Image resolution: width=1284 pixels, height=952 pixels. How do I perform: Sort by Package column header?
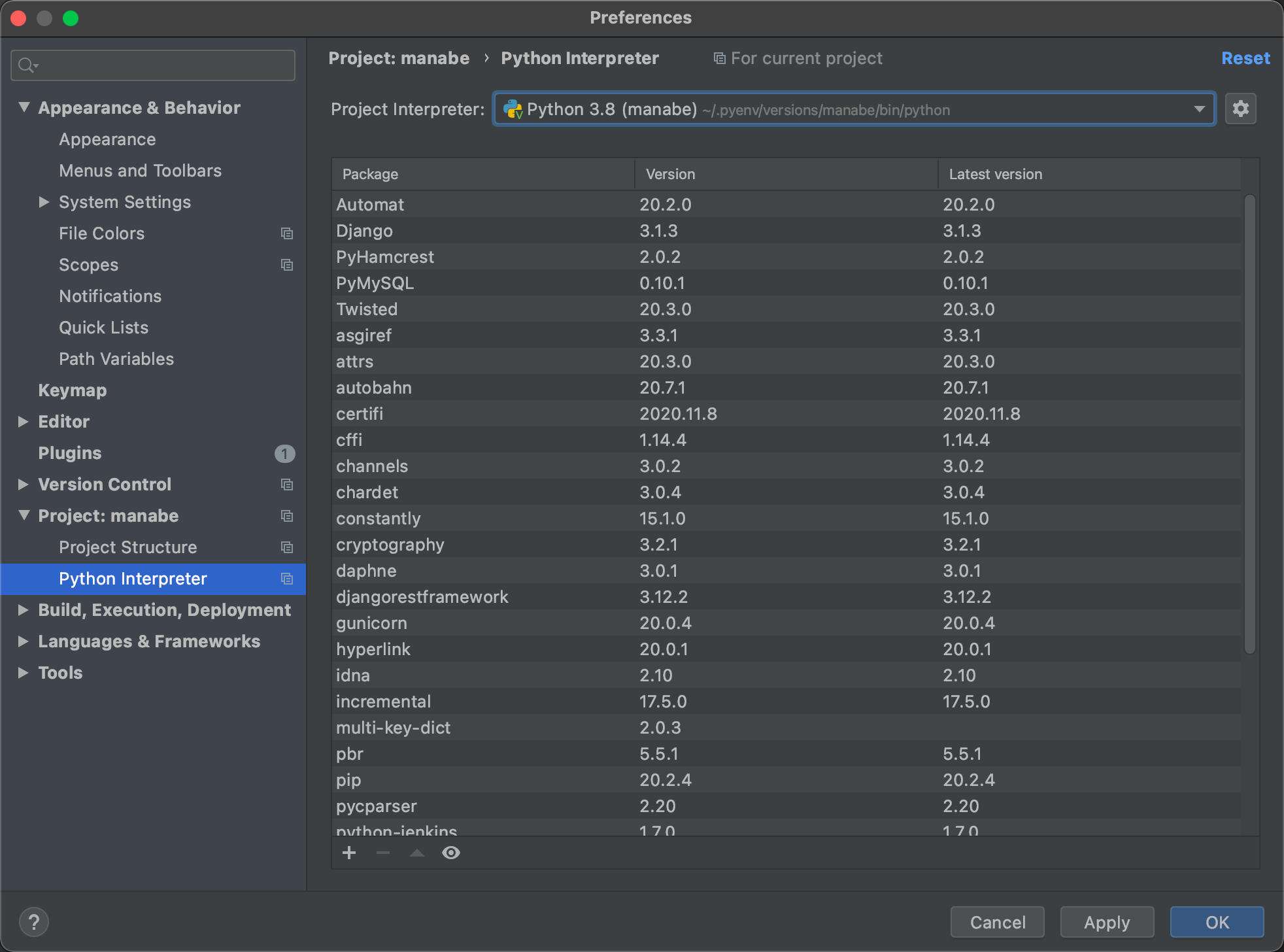pos(483,174)
